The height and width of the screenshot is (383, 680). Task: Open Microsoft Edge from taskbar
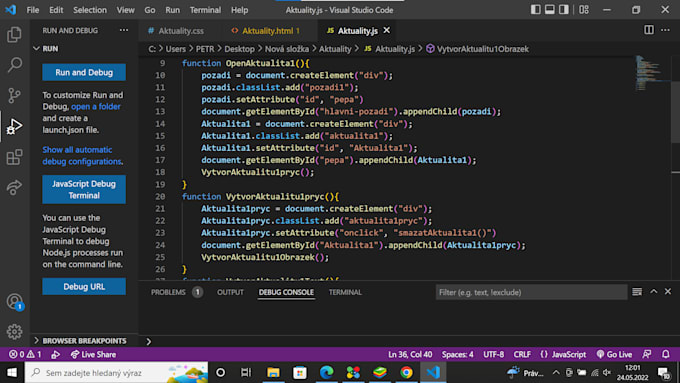tap(327, 372)
